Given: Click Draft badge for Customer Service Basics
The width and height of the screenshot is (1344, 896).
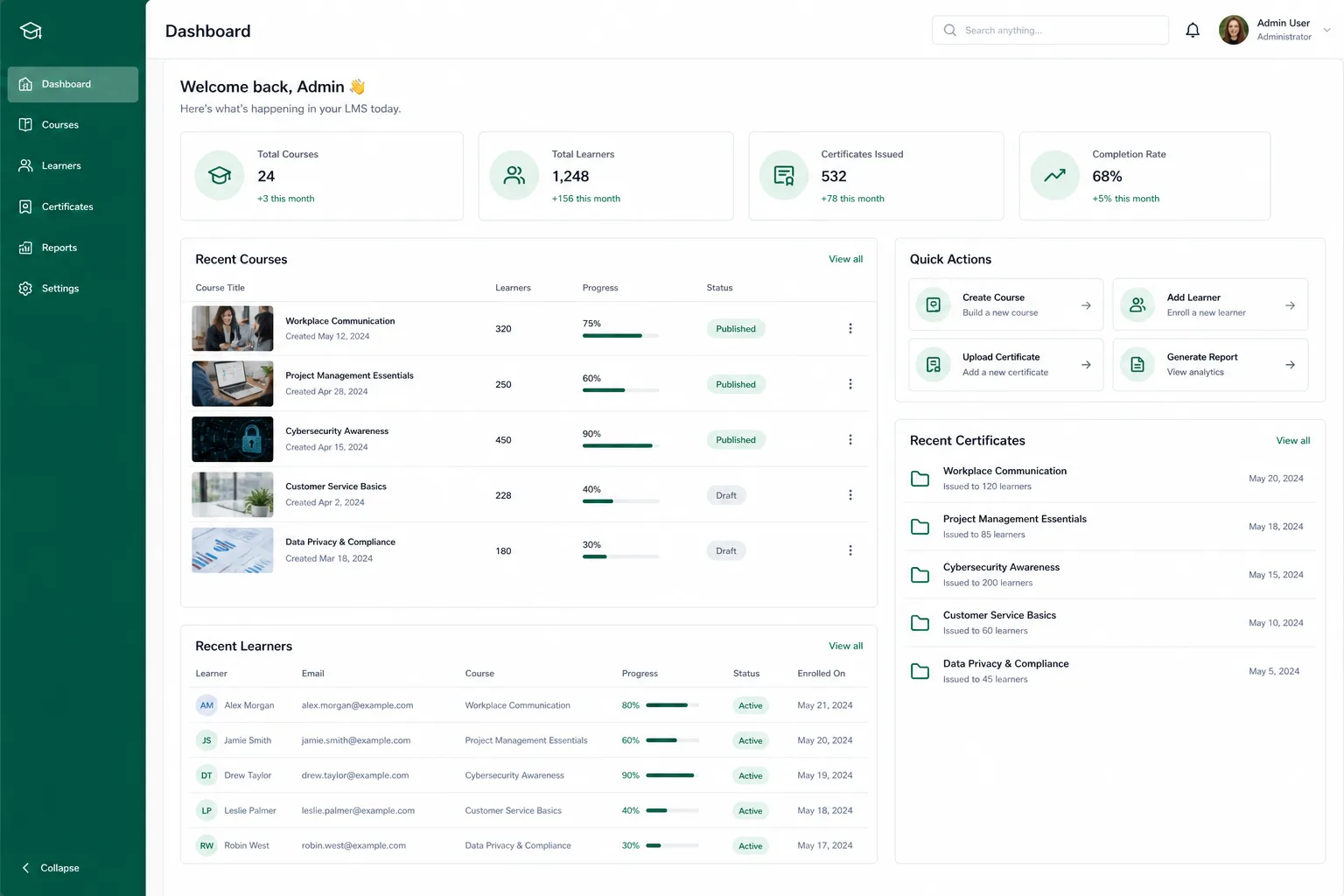Looking at the screenshot, I should point(726,495).
